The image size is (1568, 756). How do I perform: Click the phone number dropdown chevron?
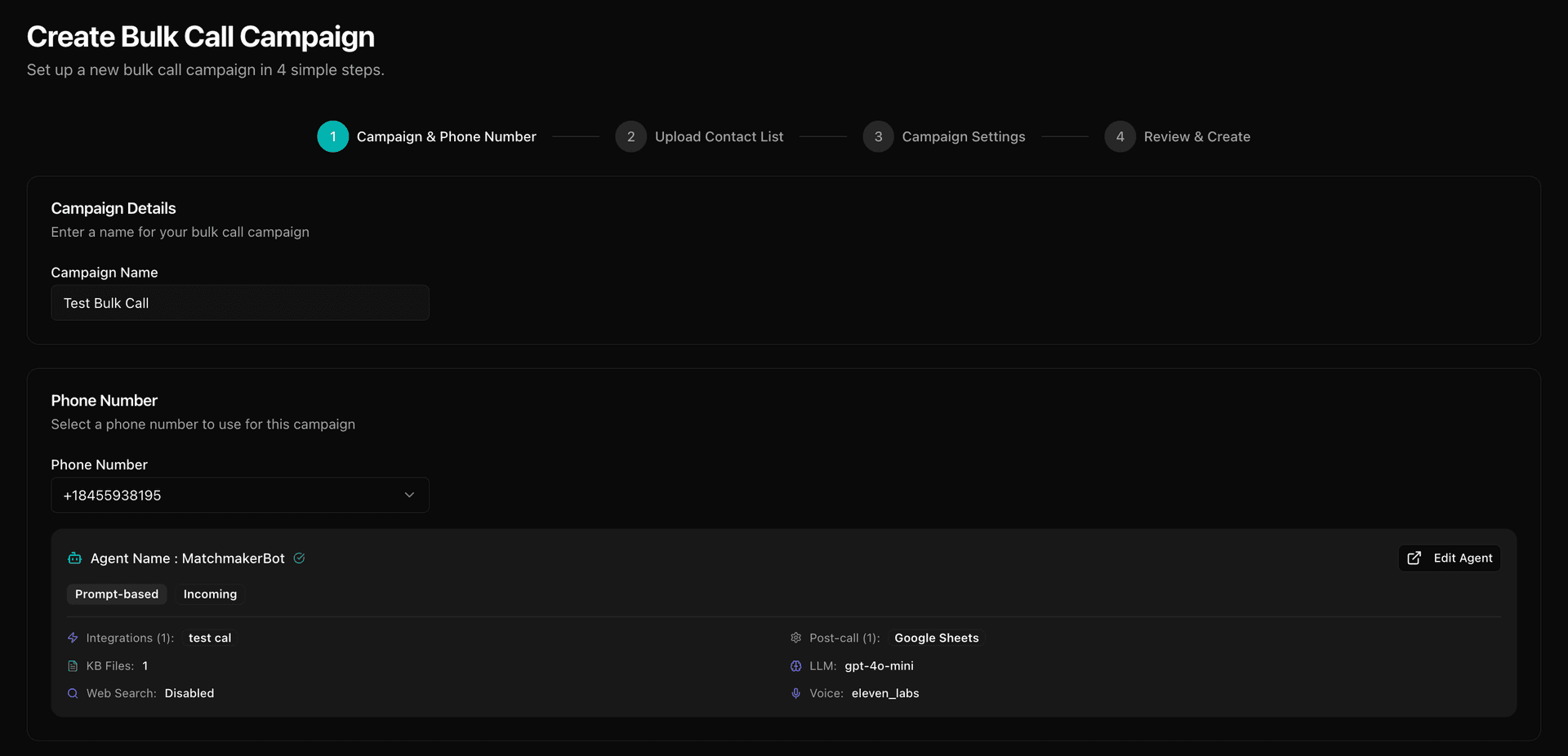(x=409, y=495)
